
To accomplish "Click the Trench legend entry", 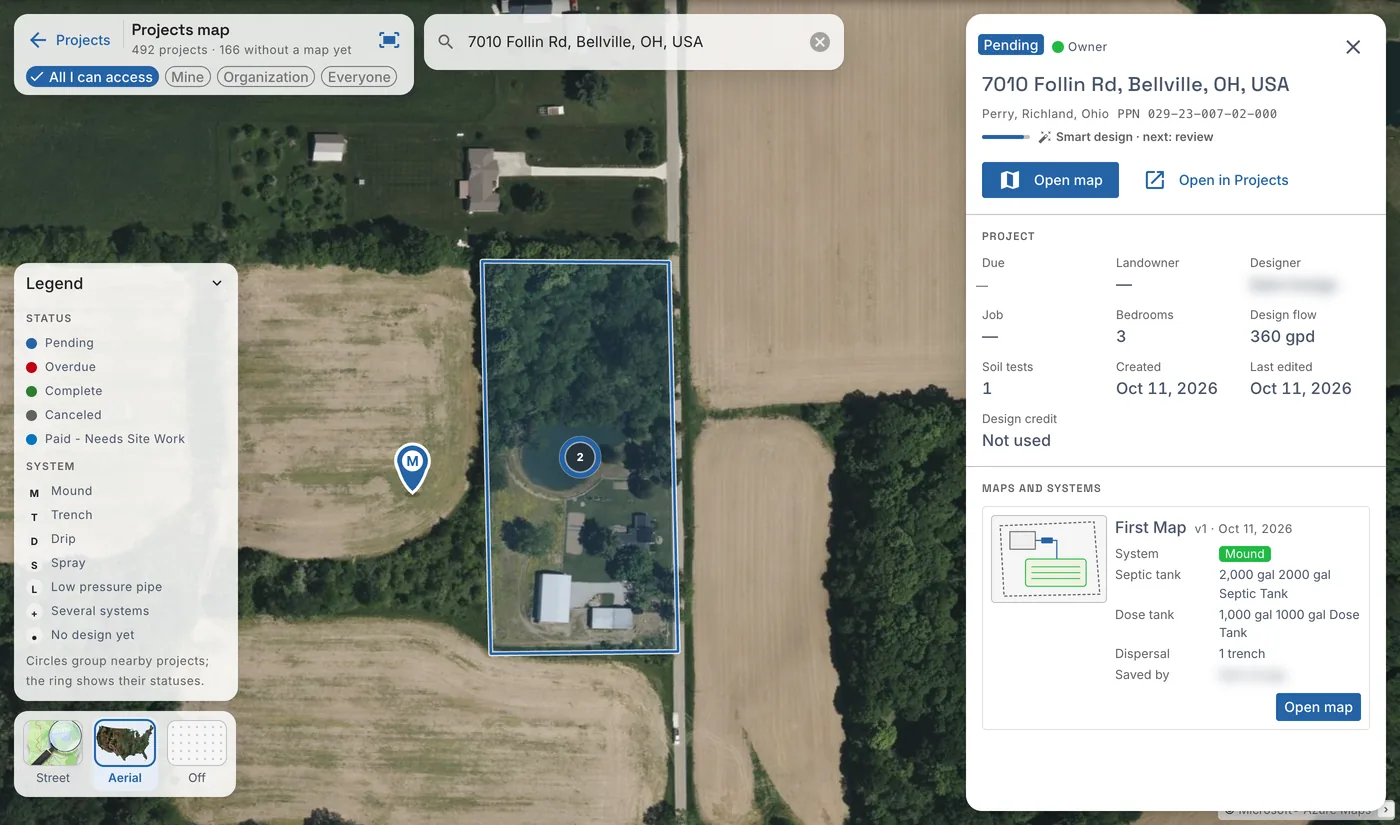I will (59, 515).
